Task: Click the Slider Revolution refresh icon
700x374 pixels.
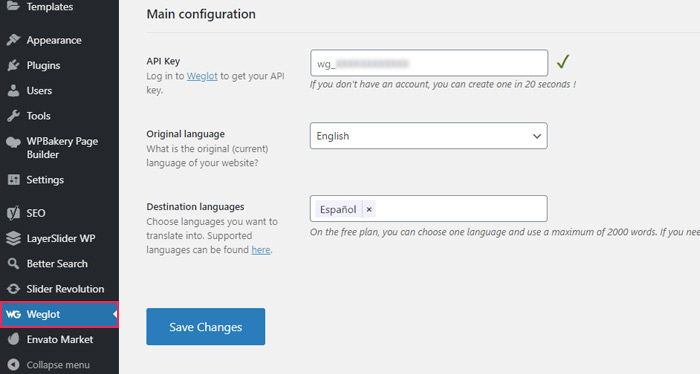Action: coord(13,289)
